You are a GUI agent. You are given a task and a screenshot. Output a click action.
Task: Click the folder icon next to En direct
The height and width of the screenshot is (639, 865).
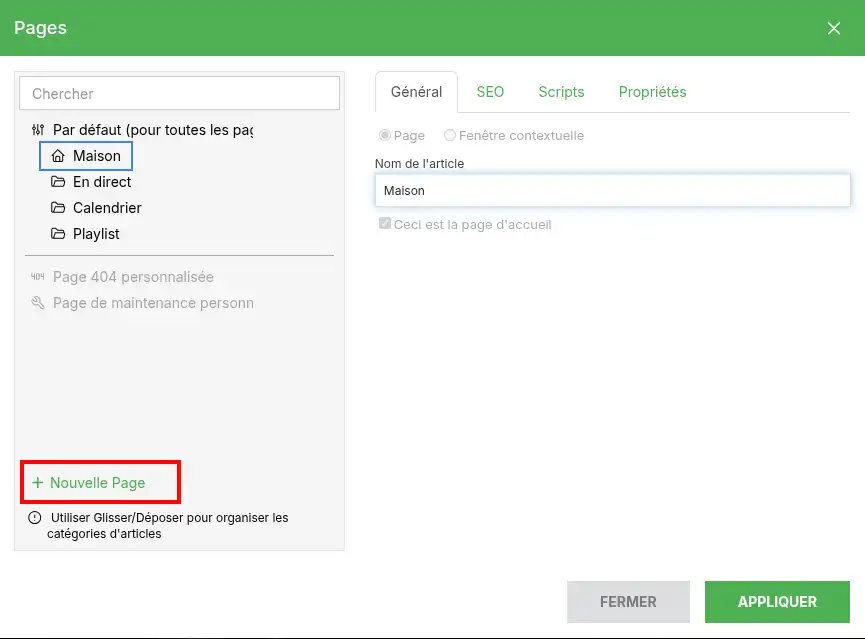[x=58, y=182]
